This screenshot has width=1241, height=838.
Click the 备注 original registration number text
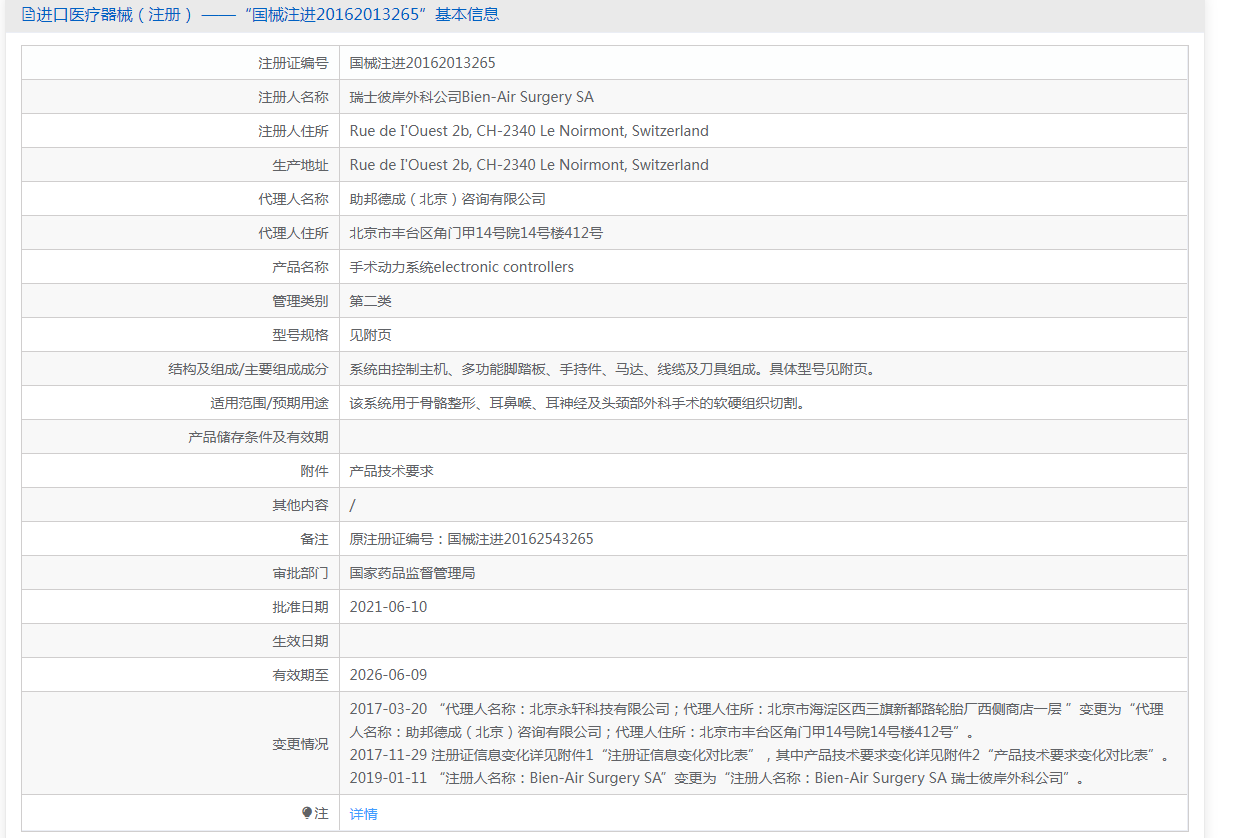[x=471, y=539]
